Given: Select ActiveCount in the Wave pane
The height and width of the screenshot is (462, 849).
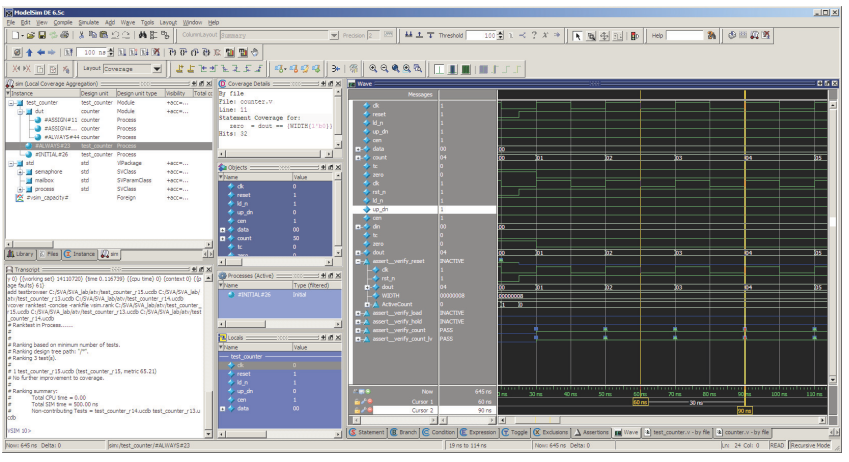Looking at the screenshot, I should [395, 304].
